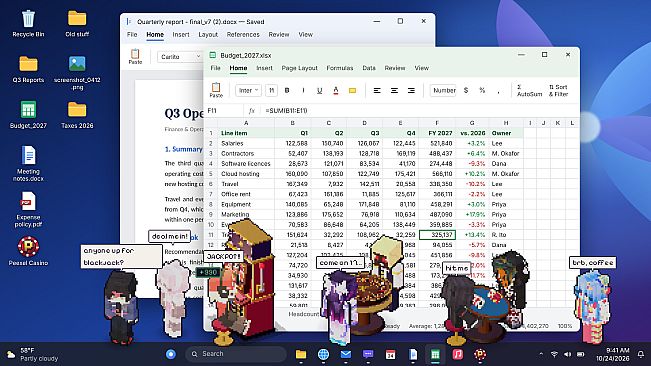Open the weather widget showing 58°F
Image resolution: width=651 pixels, height=366 pixels.
[x=32, y=354]
